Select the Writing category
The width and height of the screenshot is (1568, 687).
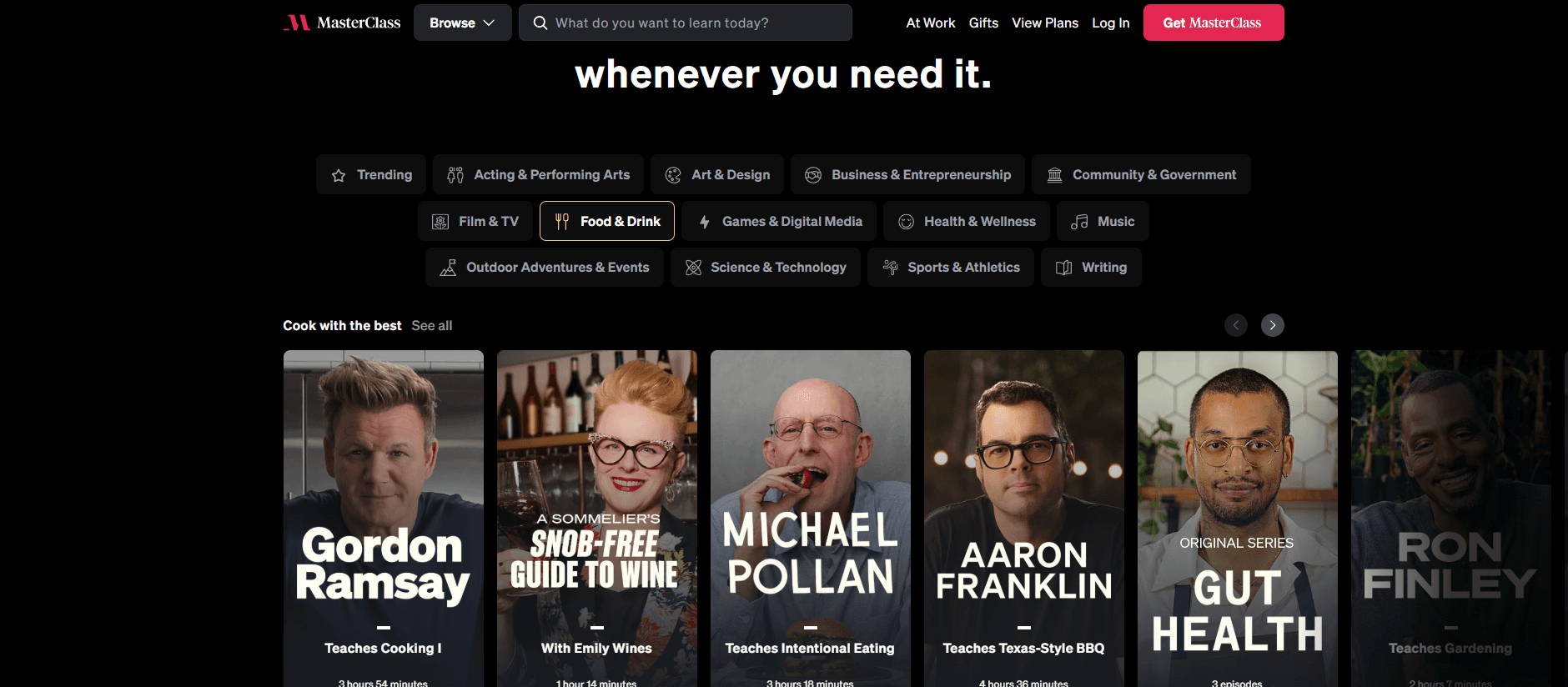click(1091, 267)
